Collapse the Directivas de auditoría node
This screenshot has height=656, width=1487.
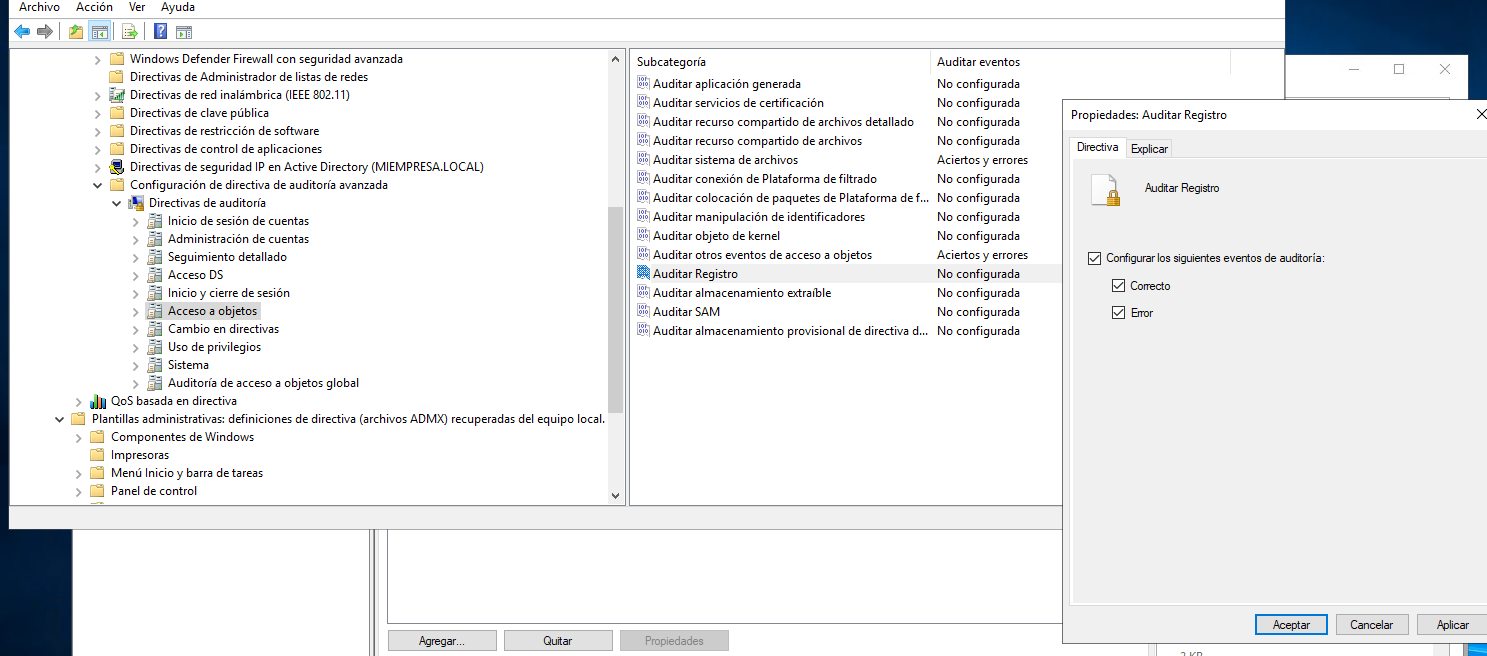pyautogui.click(x=117, y=203)
